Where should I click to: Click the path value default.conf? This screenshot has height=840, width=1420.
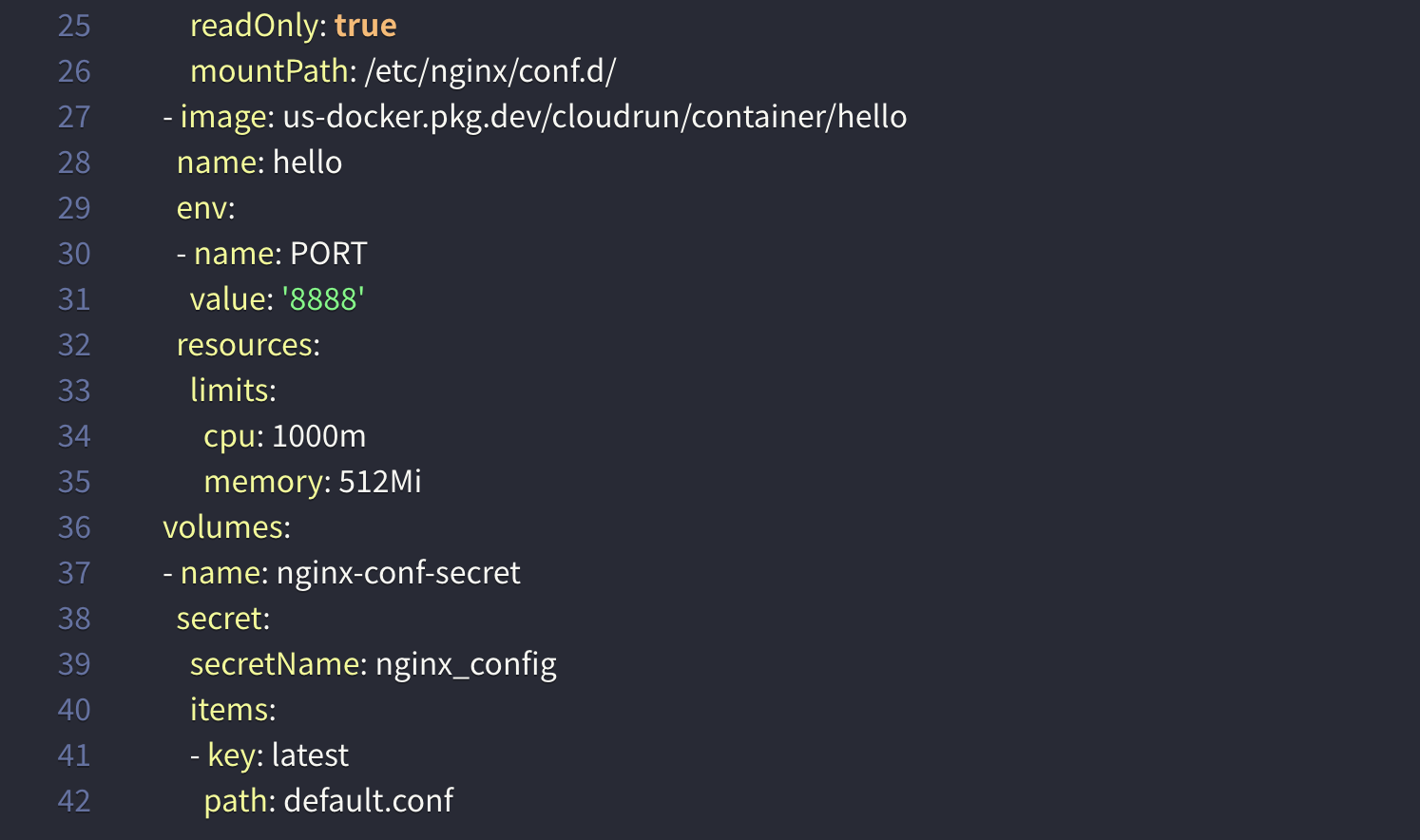coord(369,801)
